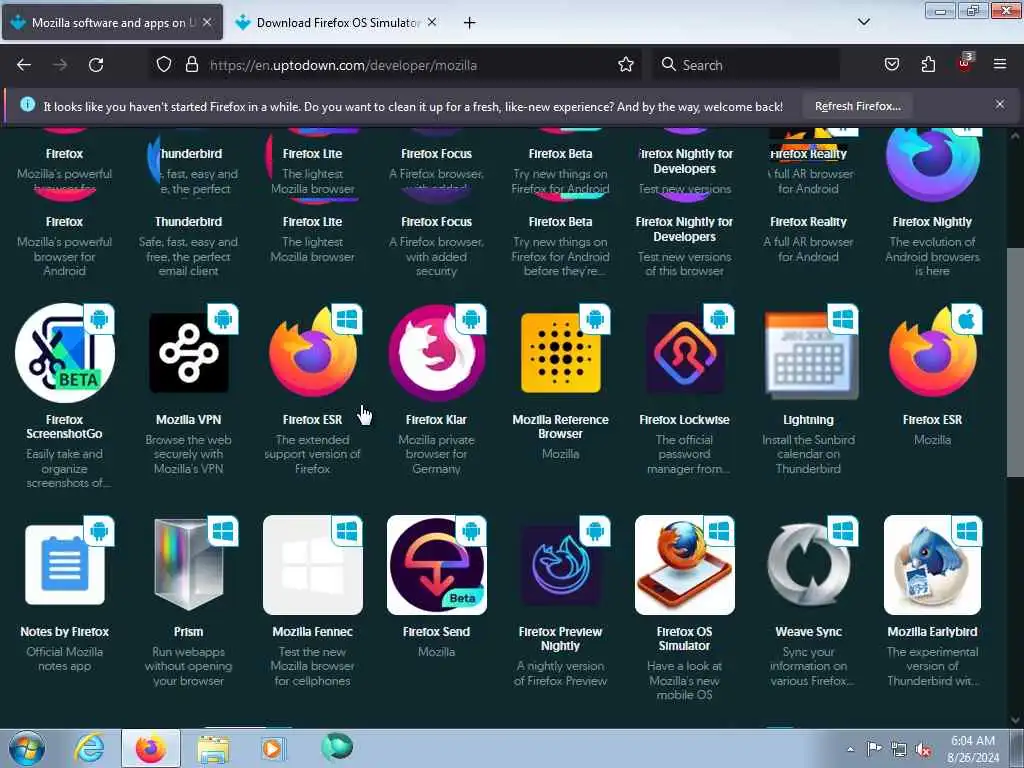This screenshot has height=768, width=1024.
Task: Bookmark this page with the star
Action: 626,65
